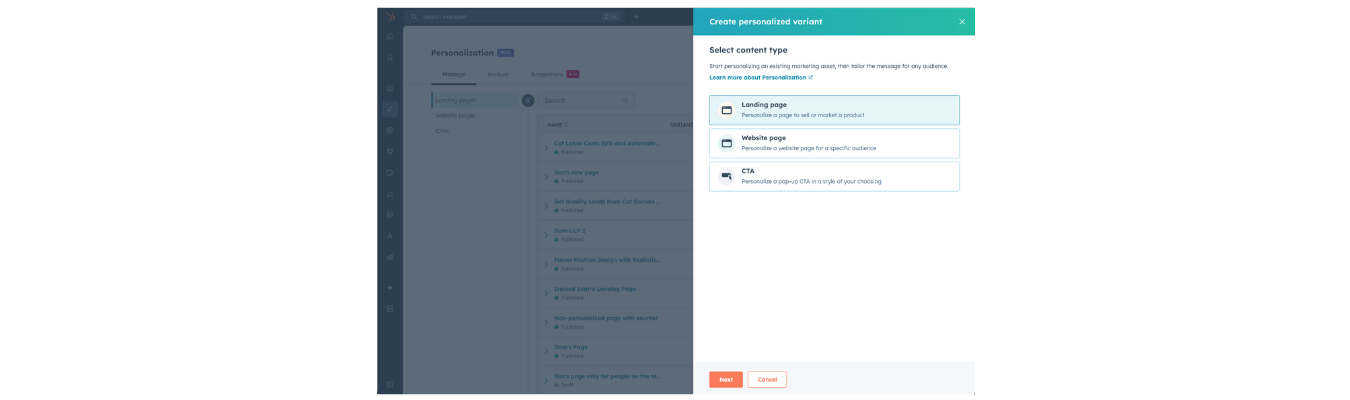The width and height of the screenshot is (1350, 400).
Task: Click the plus create icon in top bar
Action: [636, 17]
